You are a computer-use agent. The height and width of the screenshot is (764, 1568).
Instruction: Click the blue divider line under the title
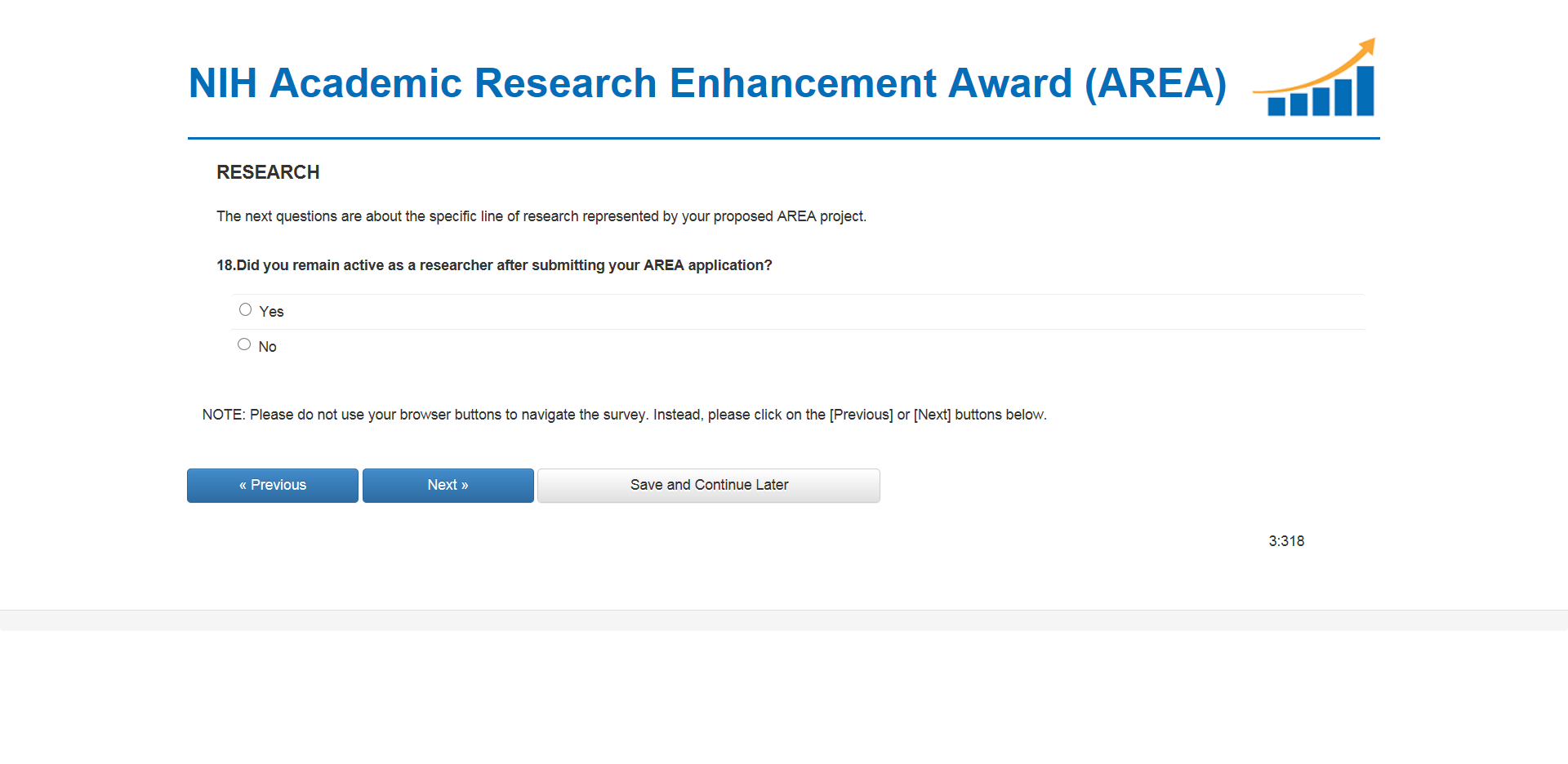[x=784, y=138]
